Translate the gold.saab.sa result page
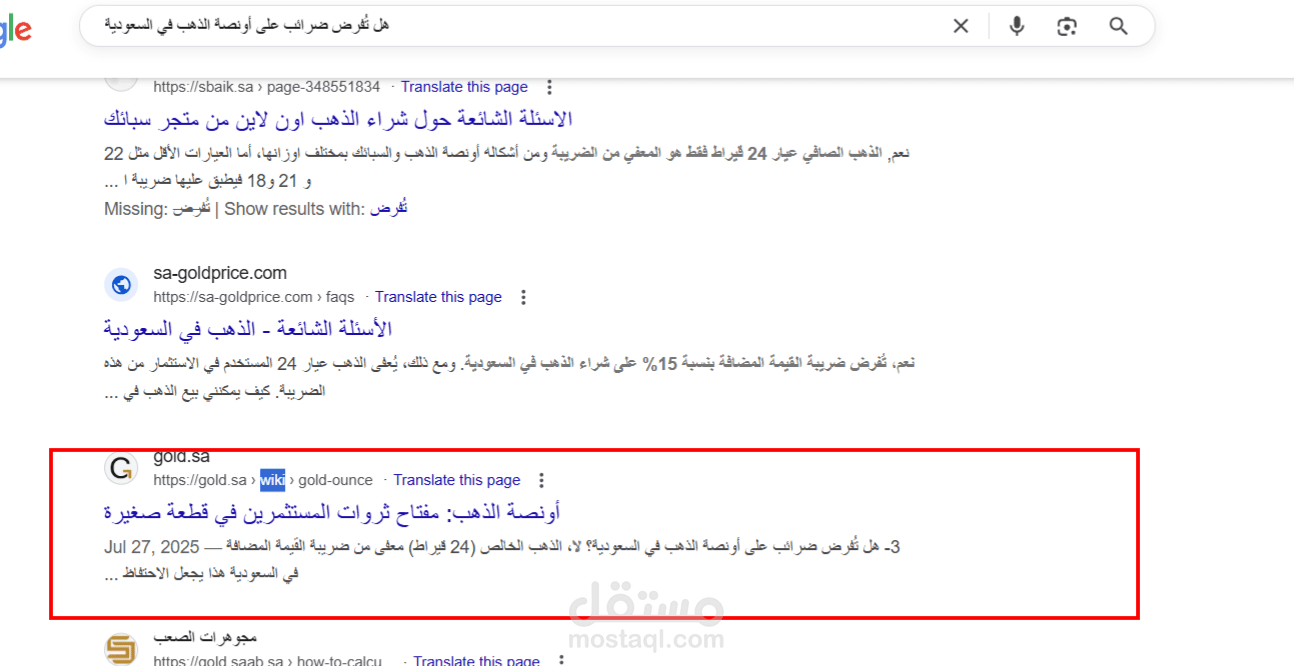Viewport: 1294px width, 666px height. pos(476,661)
